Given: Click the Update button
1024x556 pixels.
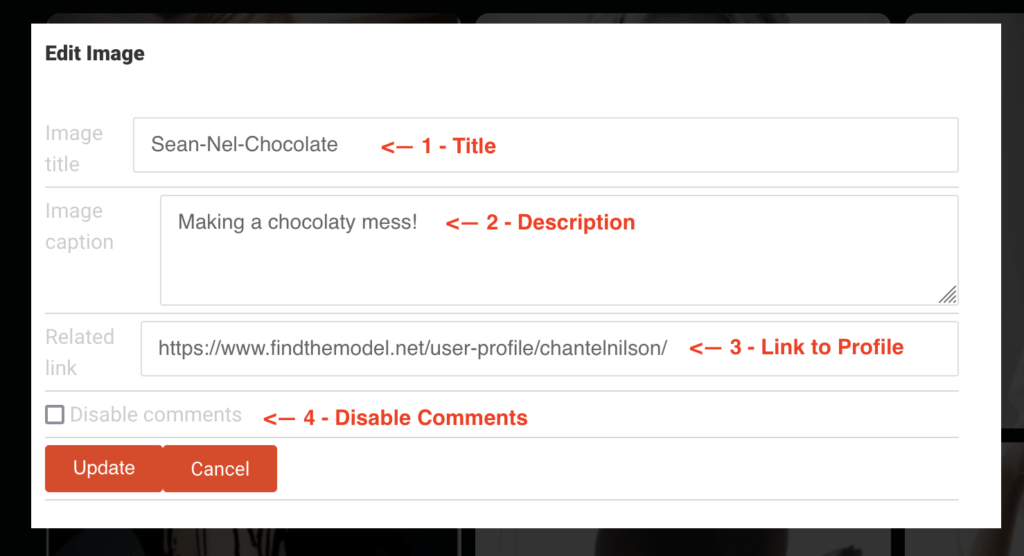Looking at the screenshot, I should pyautogui.click(x=104, y=468).
